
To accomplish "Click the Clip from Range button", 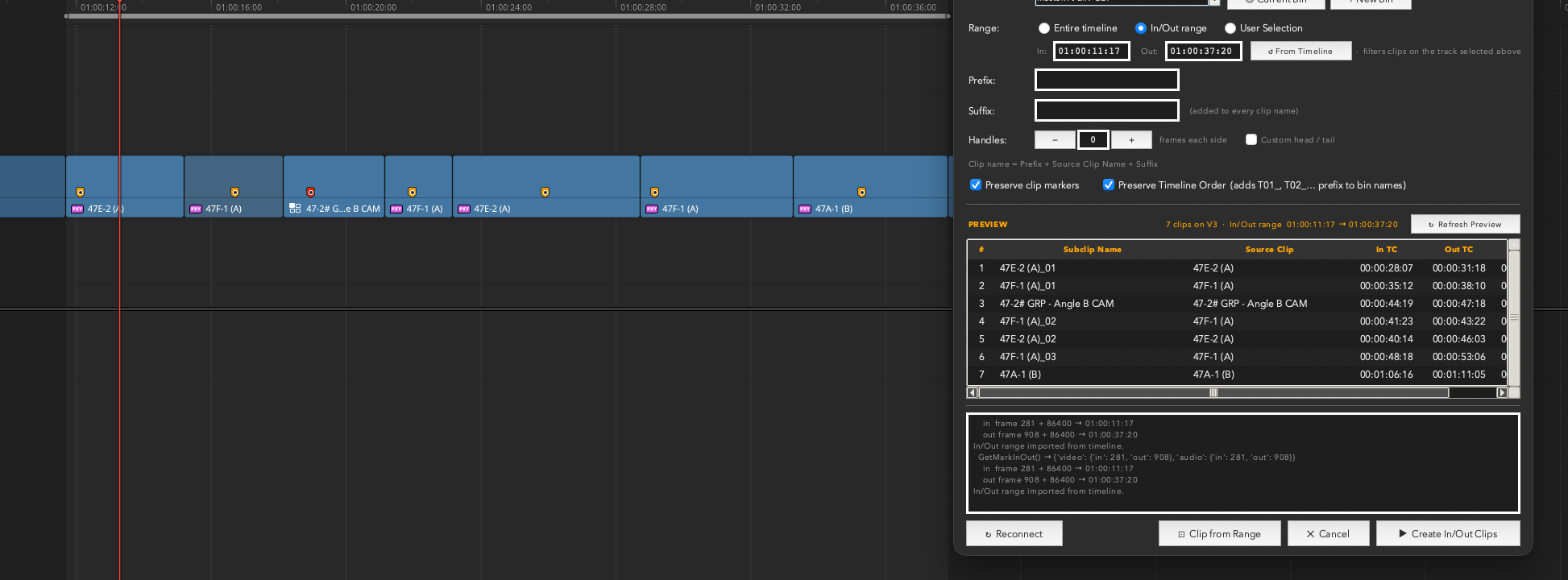I will [x=1220, y=533].
